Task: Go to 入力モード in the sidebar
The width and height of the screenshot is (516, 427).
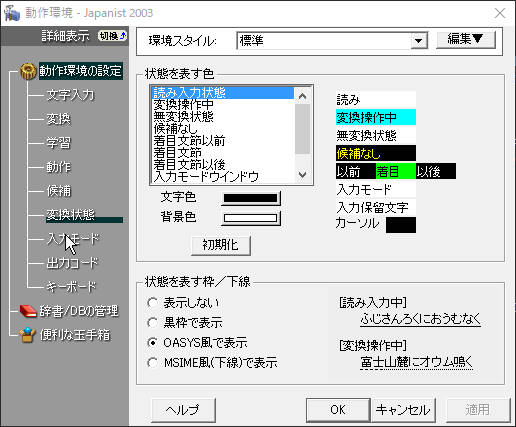Action: coord(73,239)
